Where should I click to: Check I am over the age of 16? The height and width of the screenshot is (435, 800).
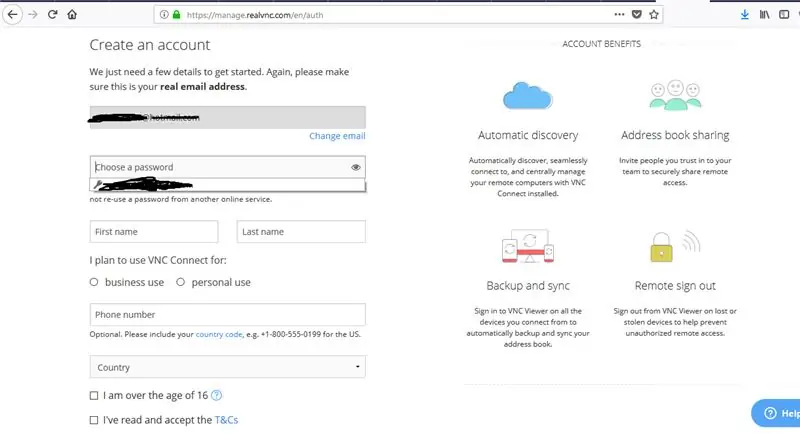(94, 395)
